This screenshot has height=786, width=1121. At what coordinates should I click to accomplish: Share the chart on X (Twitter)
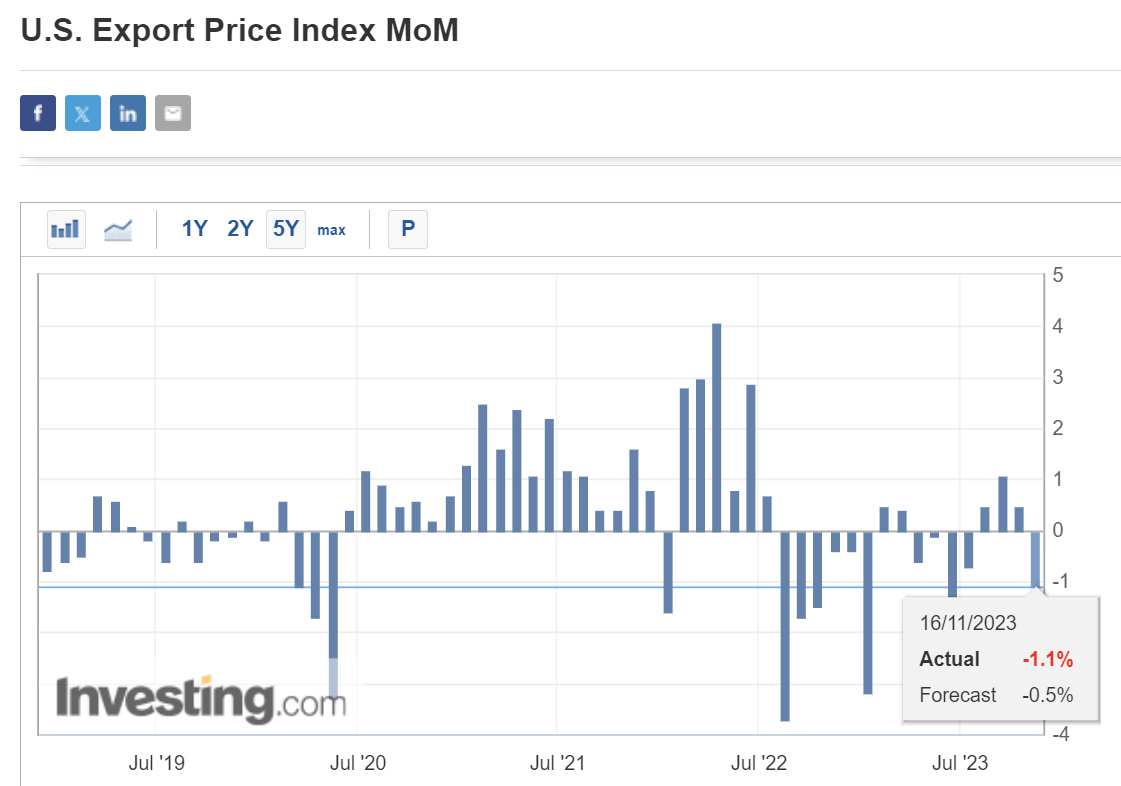pos(83,113)
